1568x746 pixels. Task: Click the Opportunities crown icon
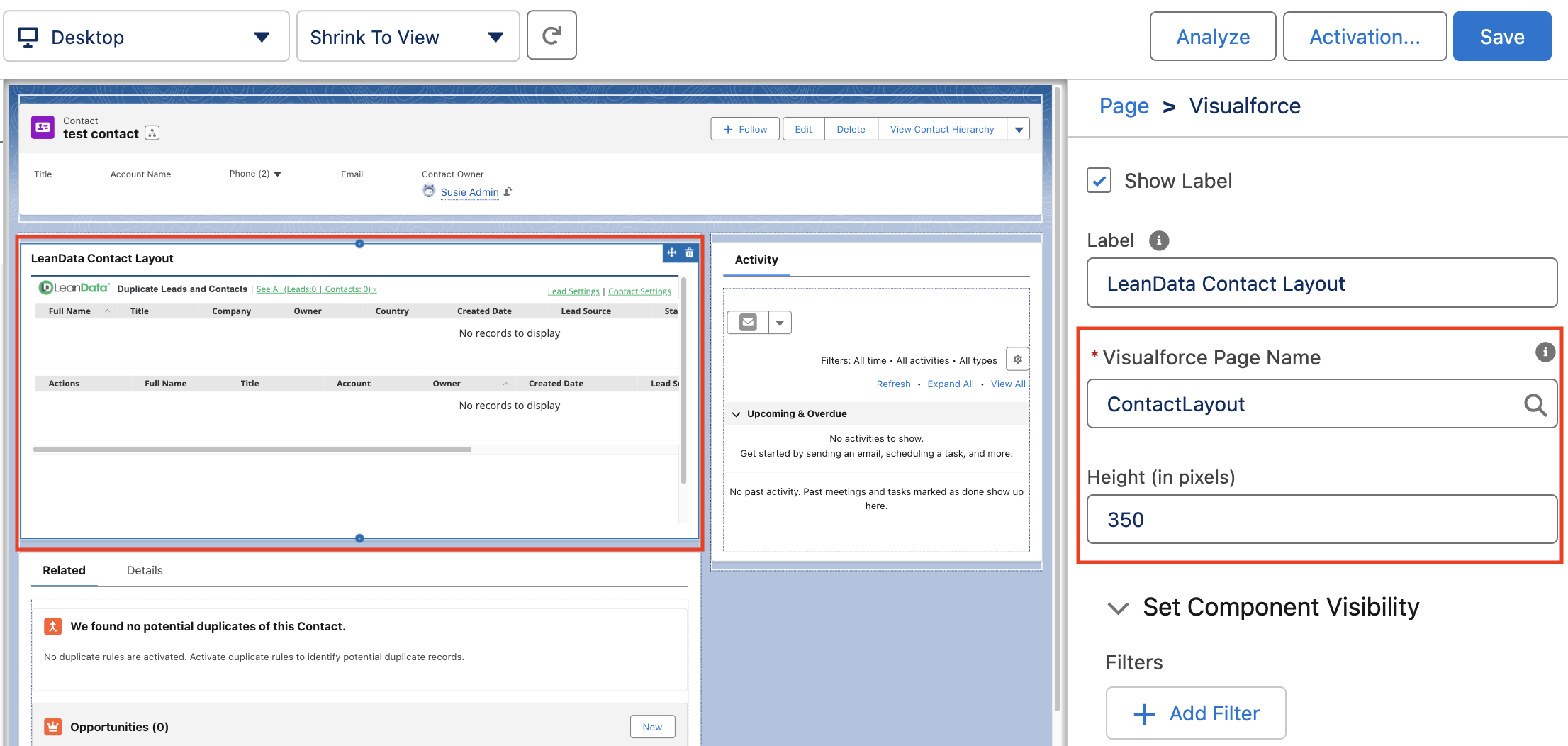click(x=53, y=727)
